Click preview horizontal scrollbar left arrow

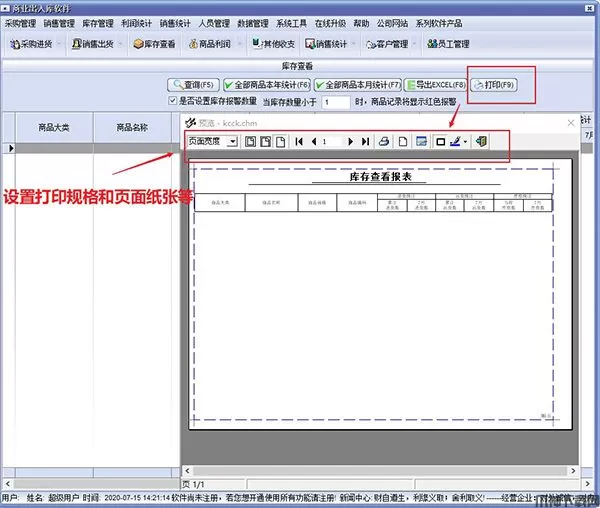pyautogui.click(x=187, y=471)
